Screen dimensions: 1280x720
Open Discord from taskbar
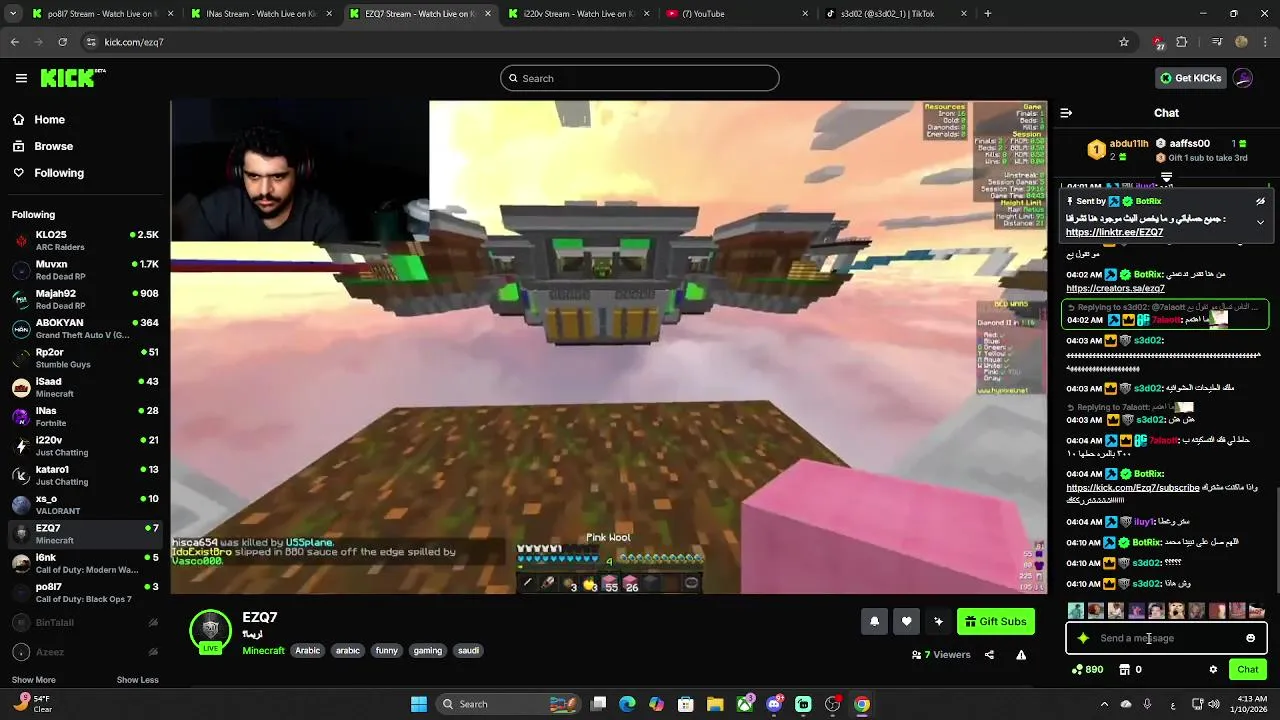point(774,704)
